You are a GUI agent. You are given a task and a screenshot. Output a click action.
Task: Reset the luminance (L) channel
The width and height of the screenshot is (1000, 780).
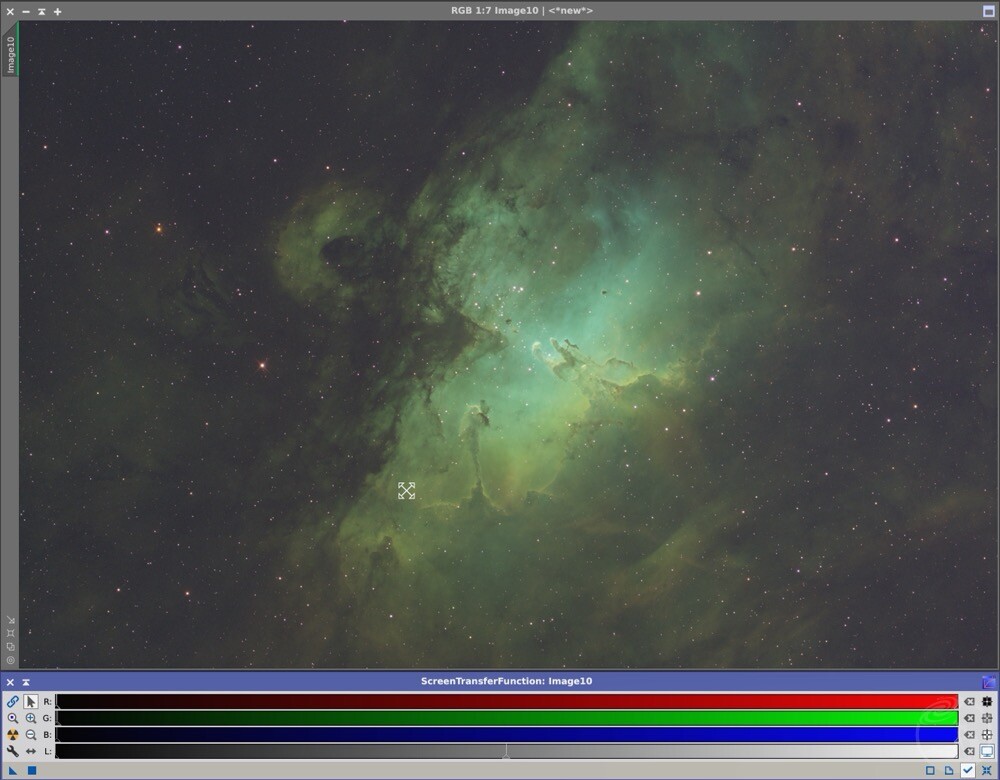coord(969,750)
